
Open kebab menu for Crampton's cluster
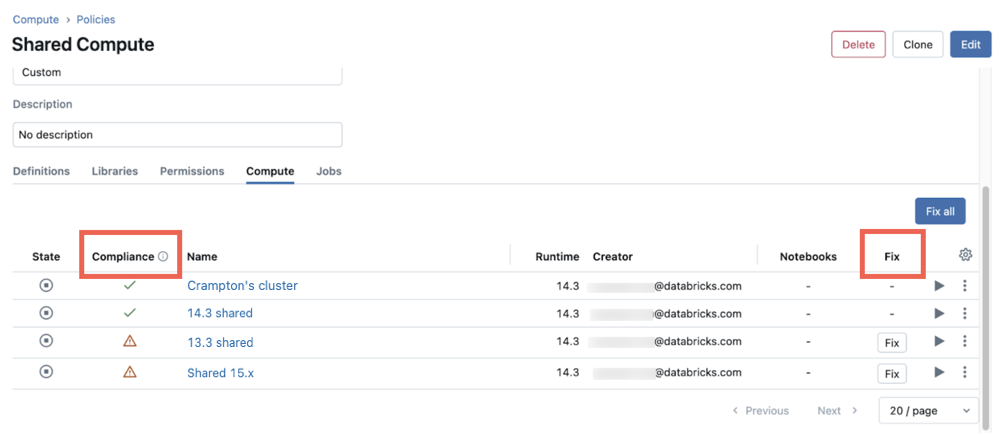click(964, 286)
